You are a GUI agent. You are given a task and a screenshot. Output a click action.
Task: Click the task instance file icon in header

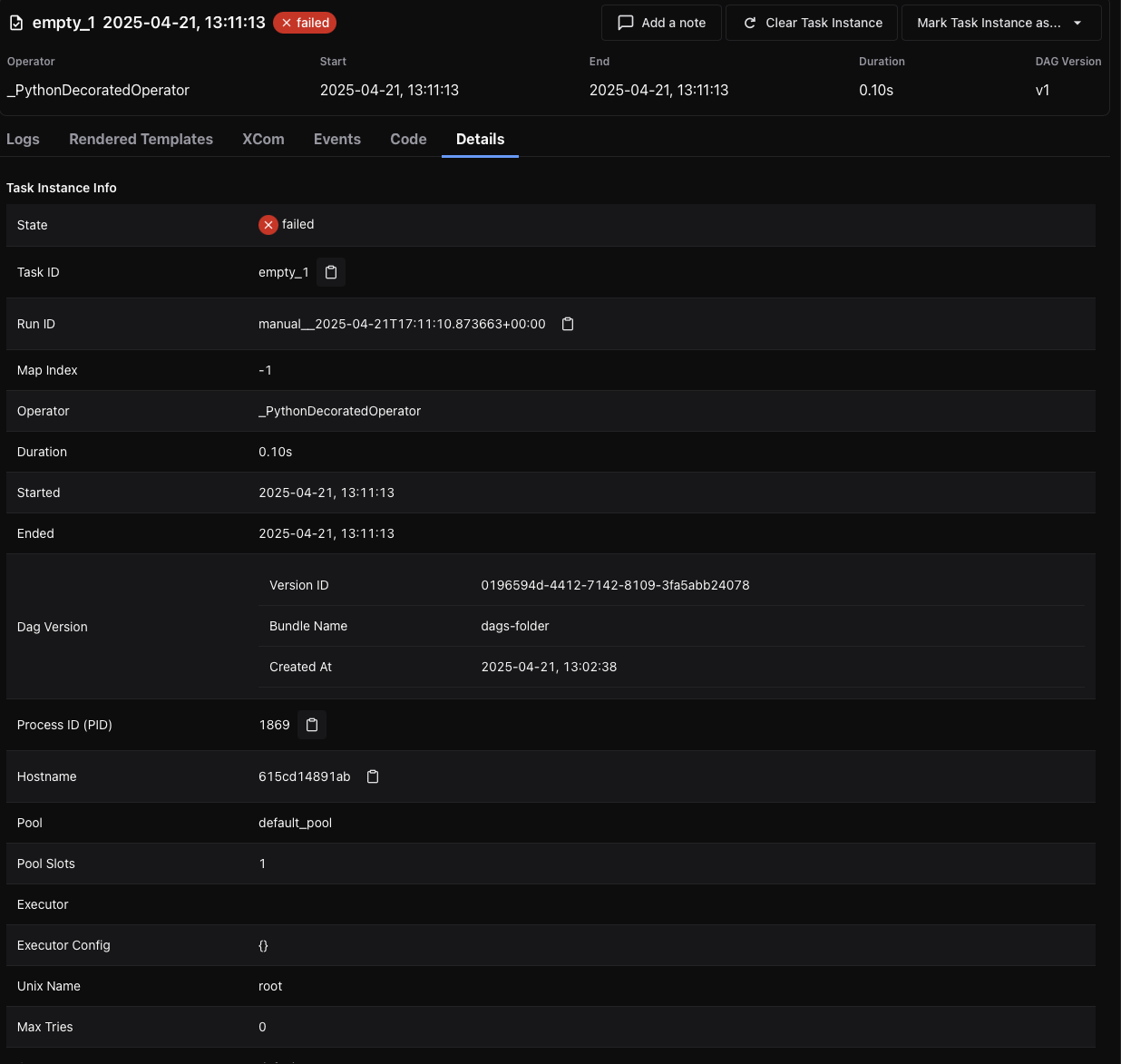[16, 23]
